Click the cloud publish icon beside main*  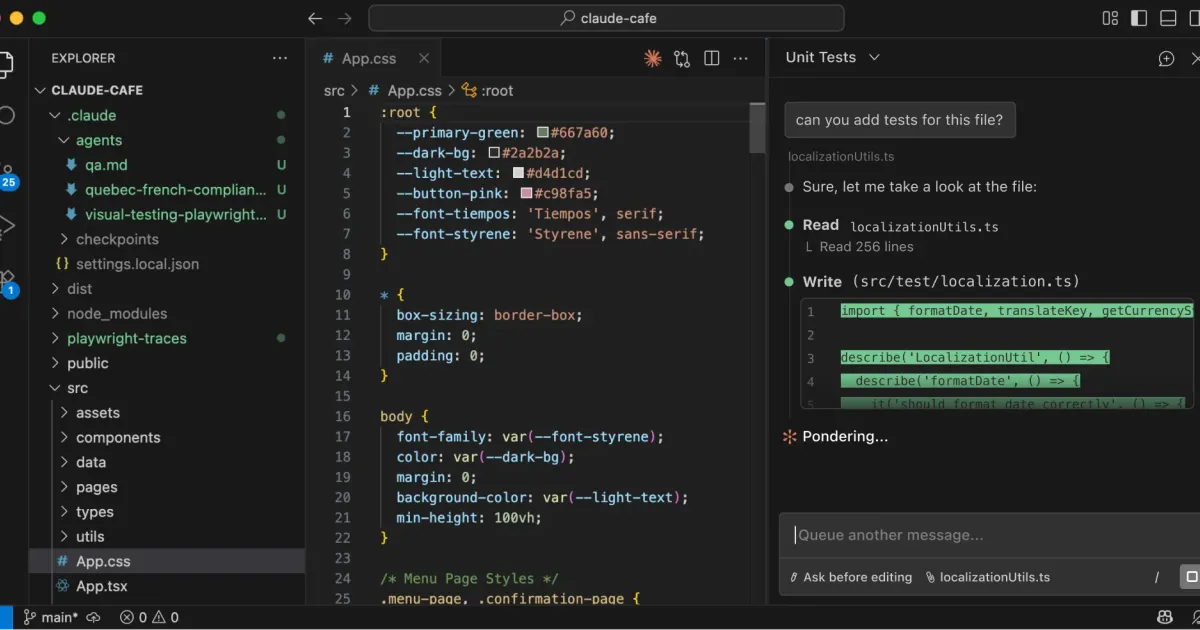pos(94,617)
